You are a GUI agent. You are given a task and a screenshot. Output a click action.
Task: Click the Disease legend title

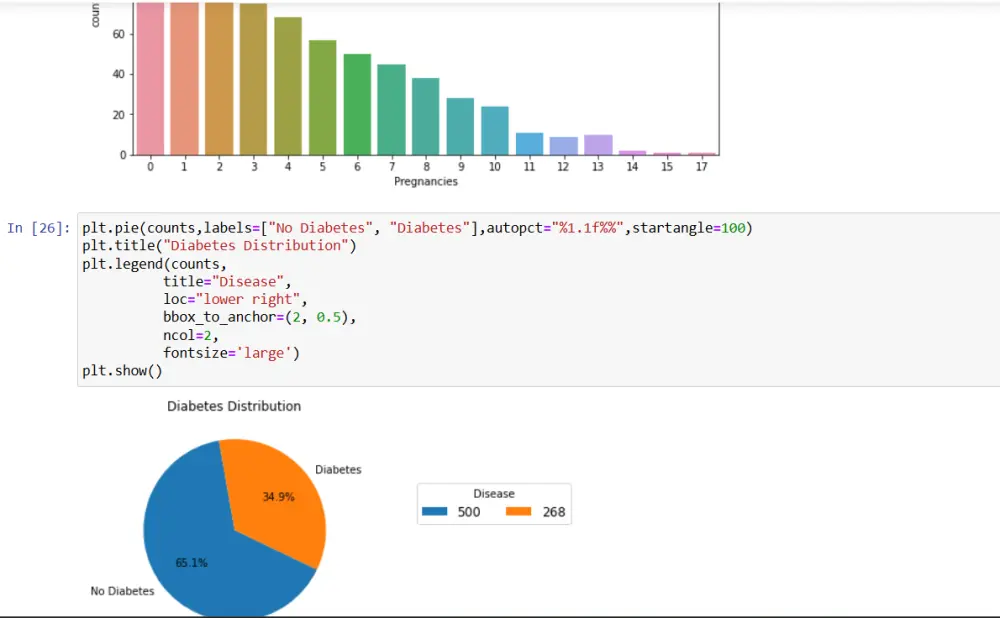point(494,494)
